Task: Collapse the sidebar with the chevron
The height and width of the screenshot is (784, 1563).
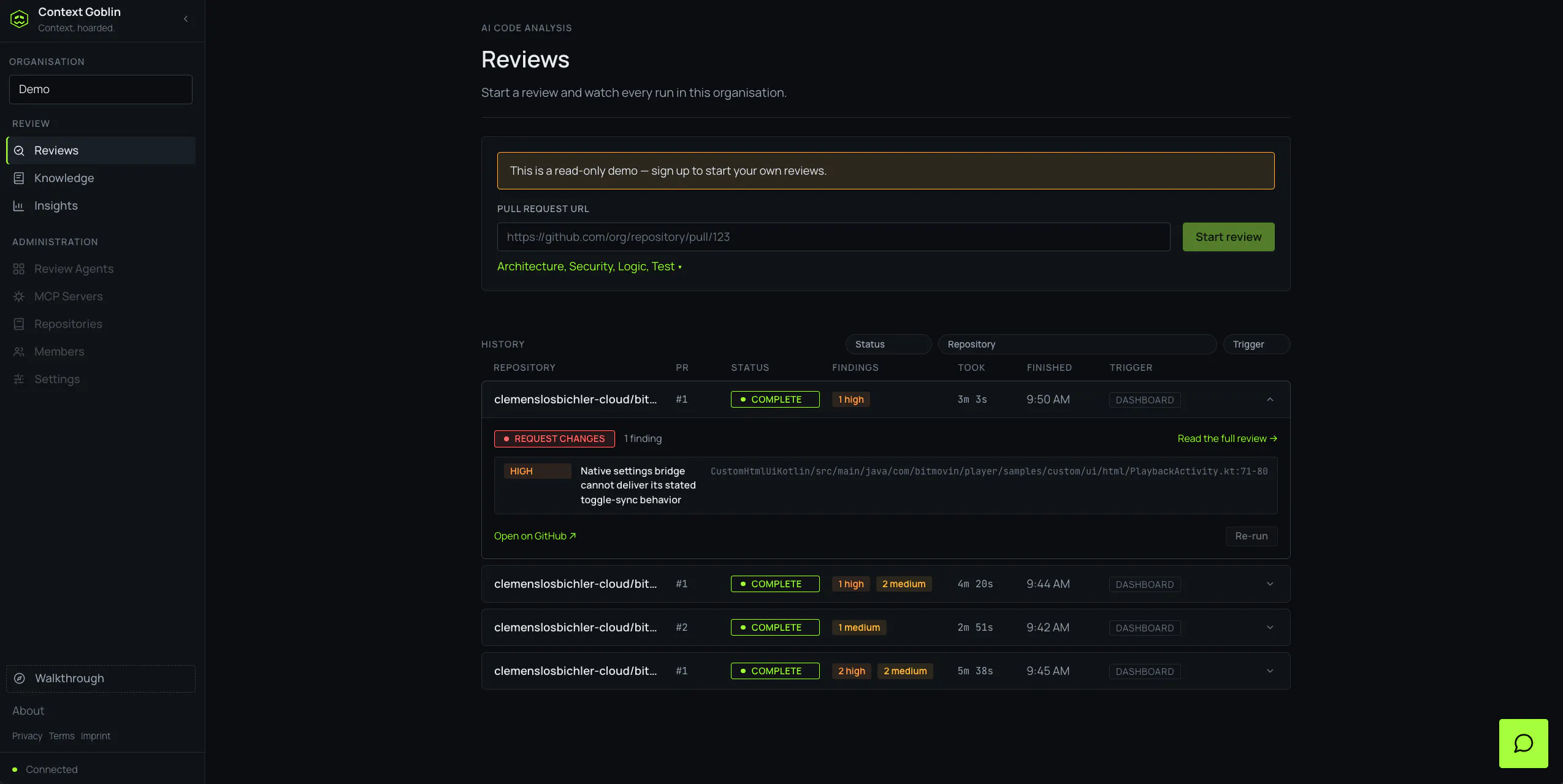Action: pos(186,19)
